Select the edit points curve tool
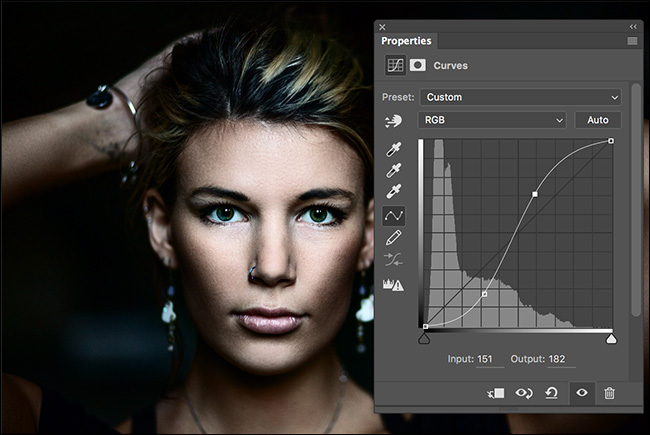Viewport: 650px width, 435px height. pos(393,216)
